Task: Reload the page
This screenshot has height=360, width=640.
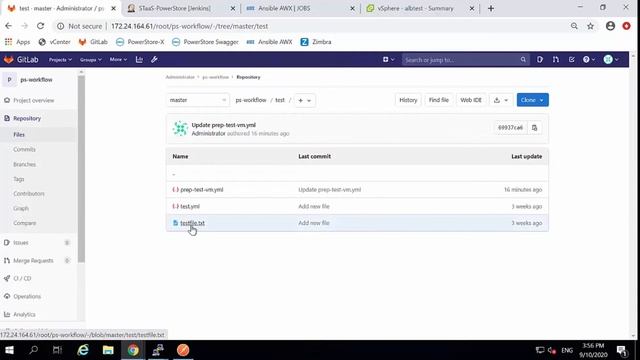Action: click(x=40, y=26)
